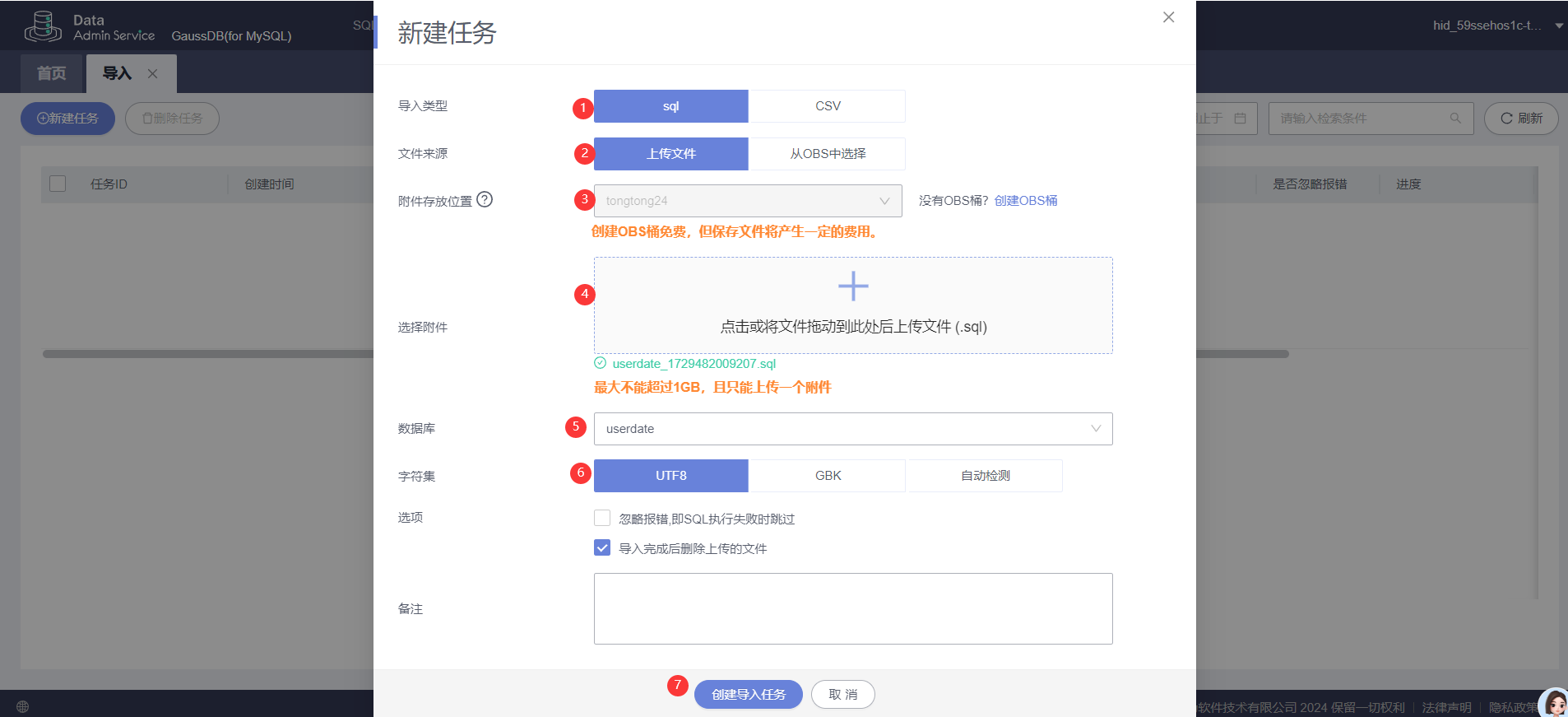Click the uploaded file userdate_1729482009207.sql

694,364
